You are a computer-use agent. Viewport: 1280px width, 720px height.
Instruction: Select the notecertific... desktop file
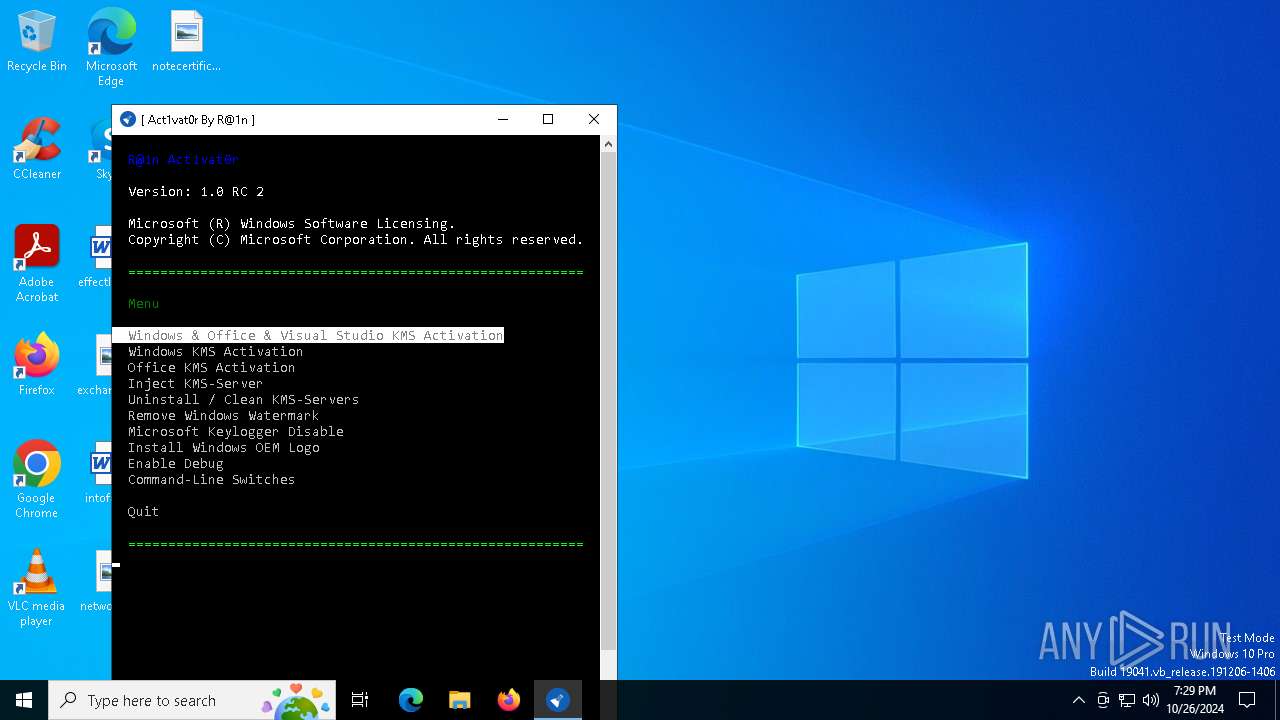coord(186,42)
